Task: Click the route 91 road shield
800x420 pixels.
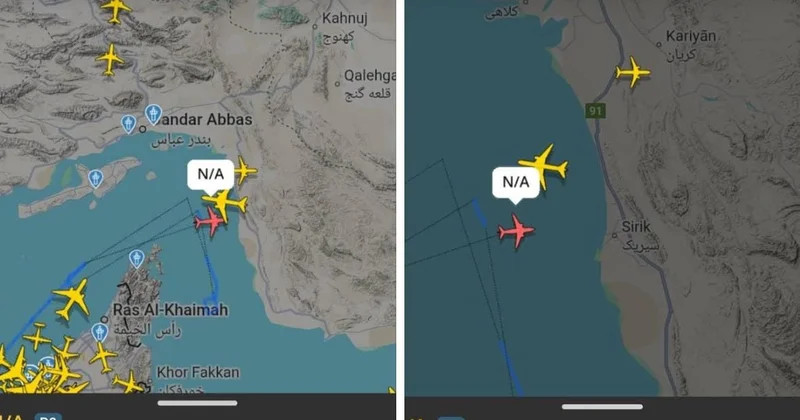Action: tap(595, 111)
